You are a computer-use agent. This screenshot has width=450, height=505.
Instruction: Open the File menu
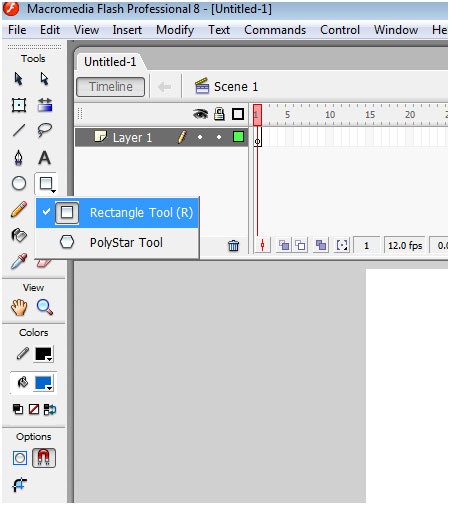tap(17, 30)
